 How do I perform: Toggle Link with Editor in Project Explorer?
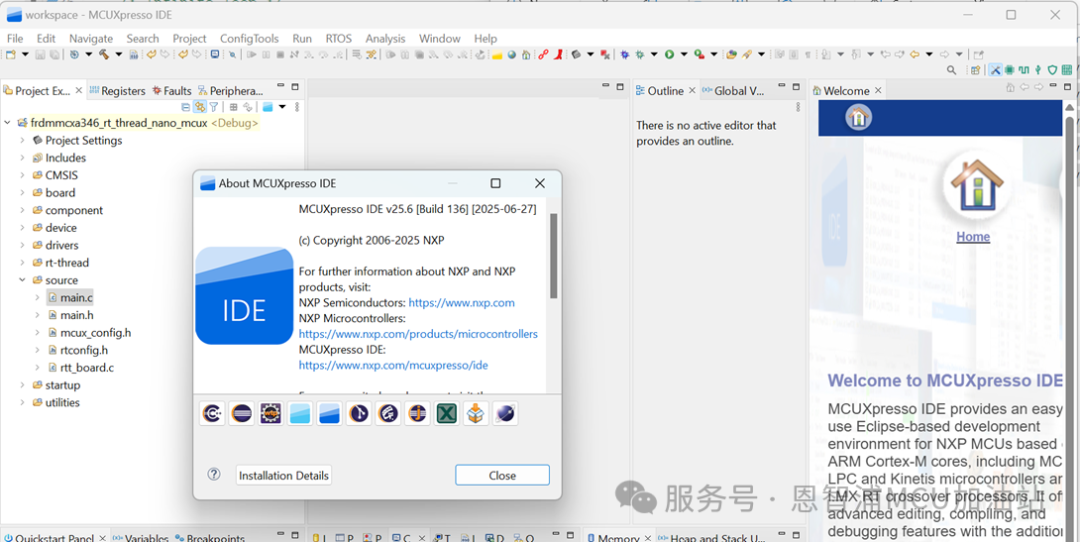200,107
